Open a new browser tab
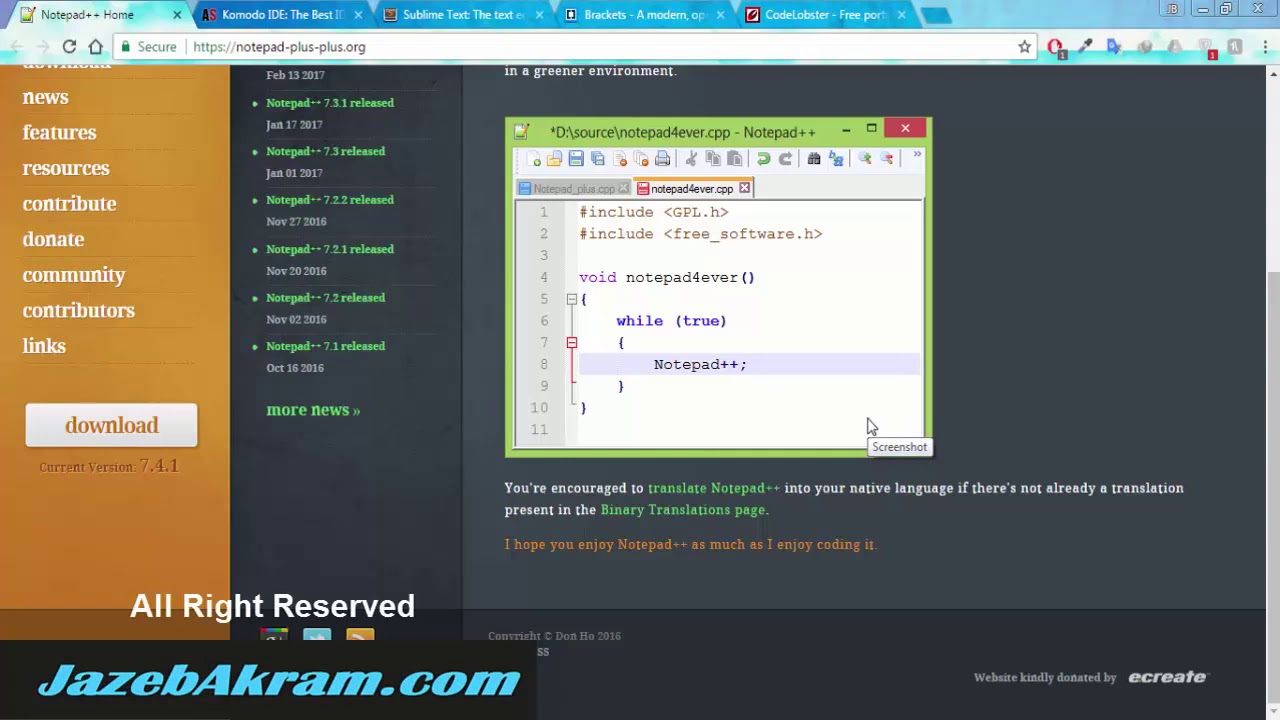This screenshot has height=720, width=1280. (x=936, y=15)
